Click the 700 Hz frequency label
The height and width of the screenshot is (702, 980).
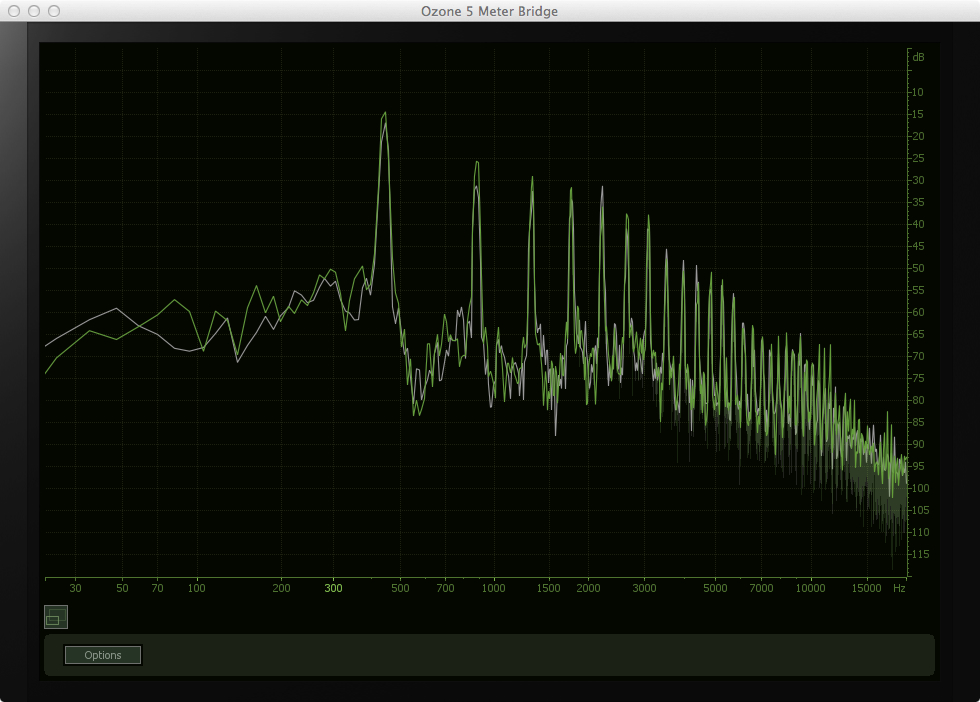[x=445, y=588]
